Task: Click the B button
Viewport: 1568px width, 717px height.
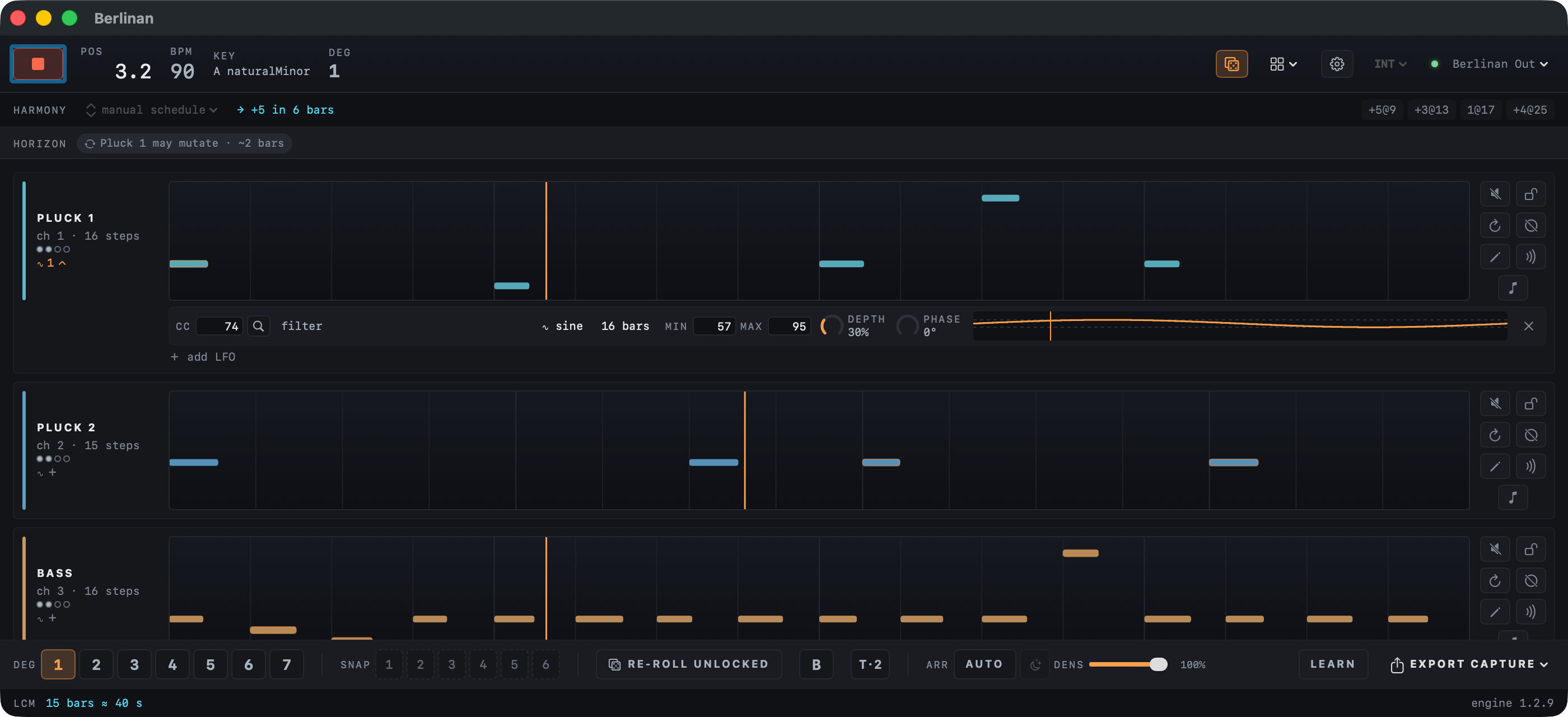Action: coord(816,665)
